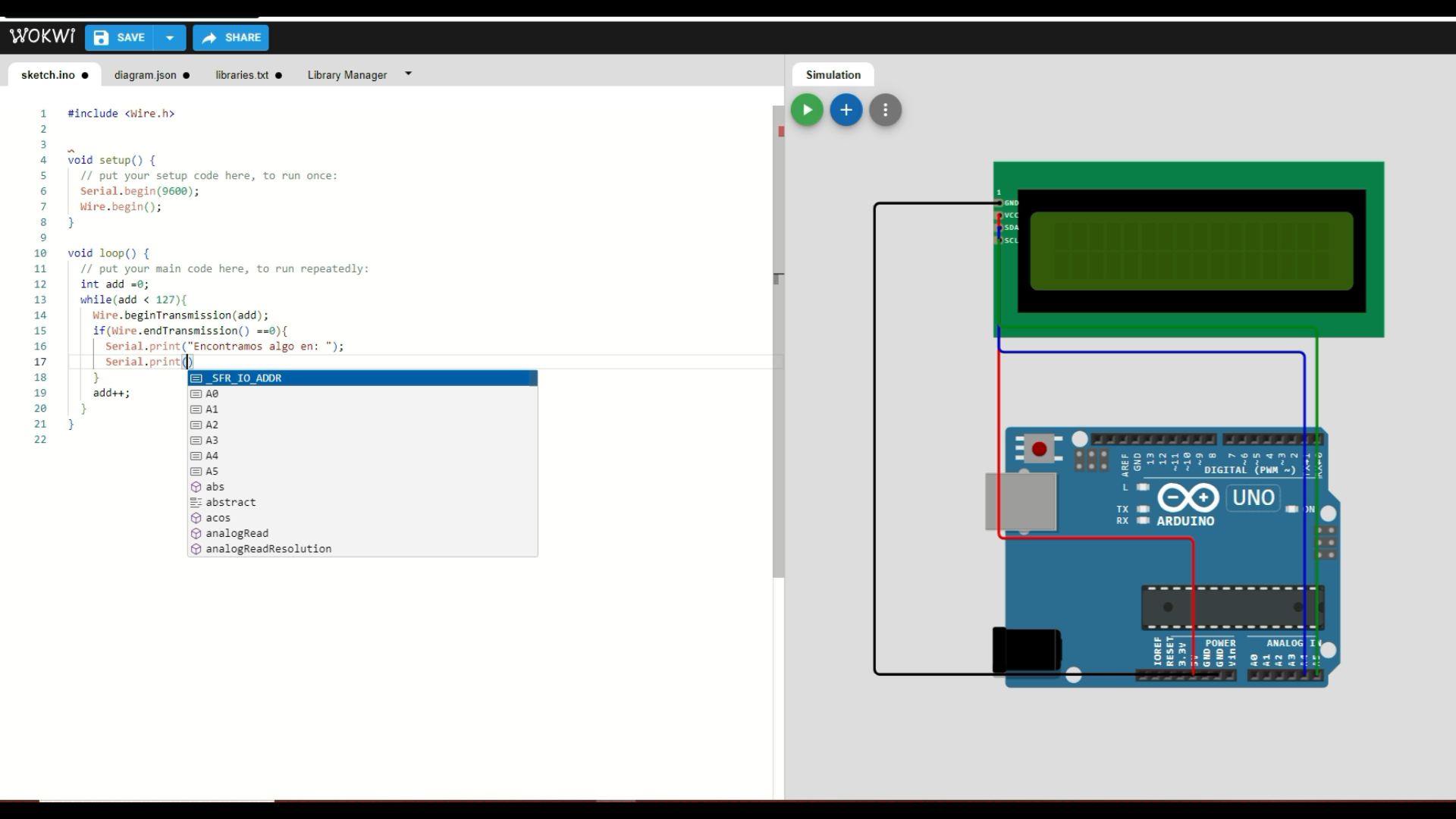Choose A3 from autocomplete list
The image size is (1456, 819).
point(362,440)
